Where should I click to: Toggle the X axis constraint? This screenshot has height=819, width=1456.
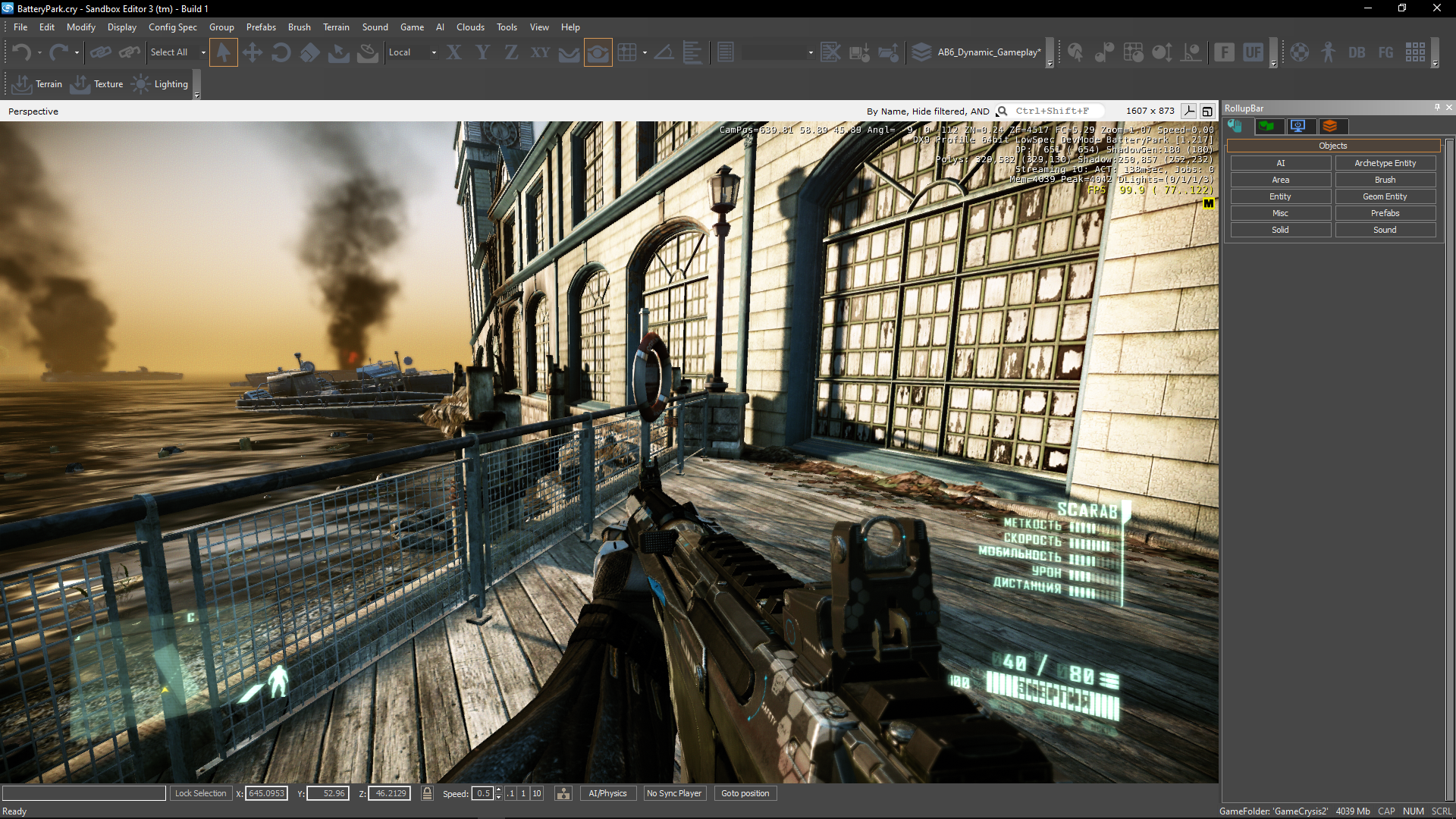pos(453,52)
